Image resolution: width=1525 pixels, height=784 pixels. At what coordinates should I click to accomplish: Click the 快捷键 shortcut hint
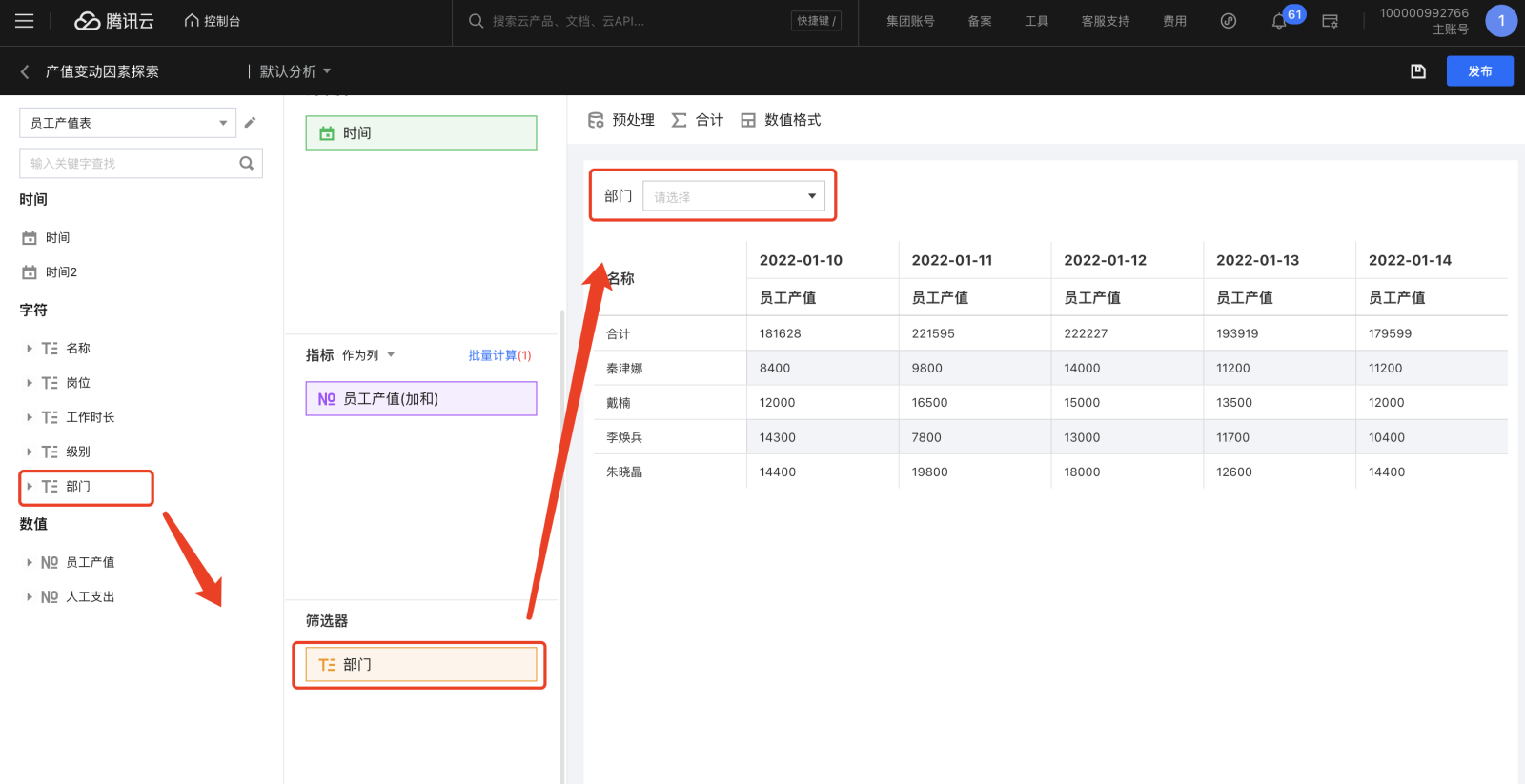click(x=816, y=21)
